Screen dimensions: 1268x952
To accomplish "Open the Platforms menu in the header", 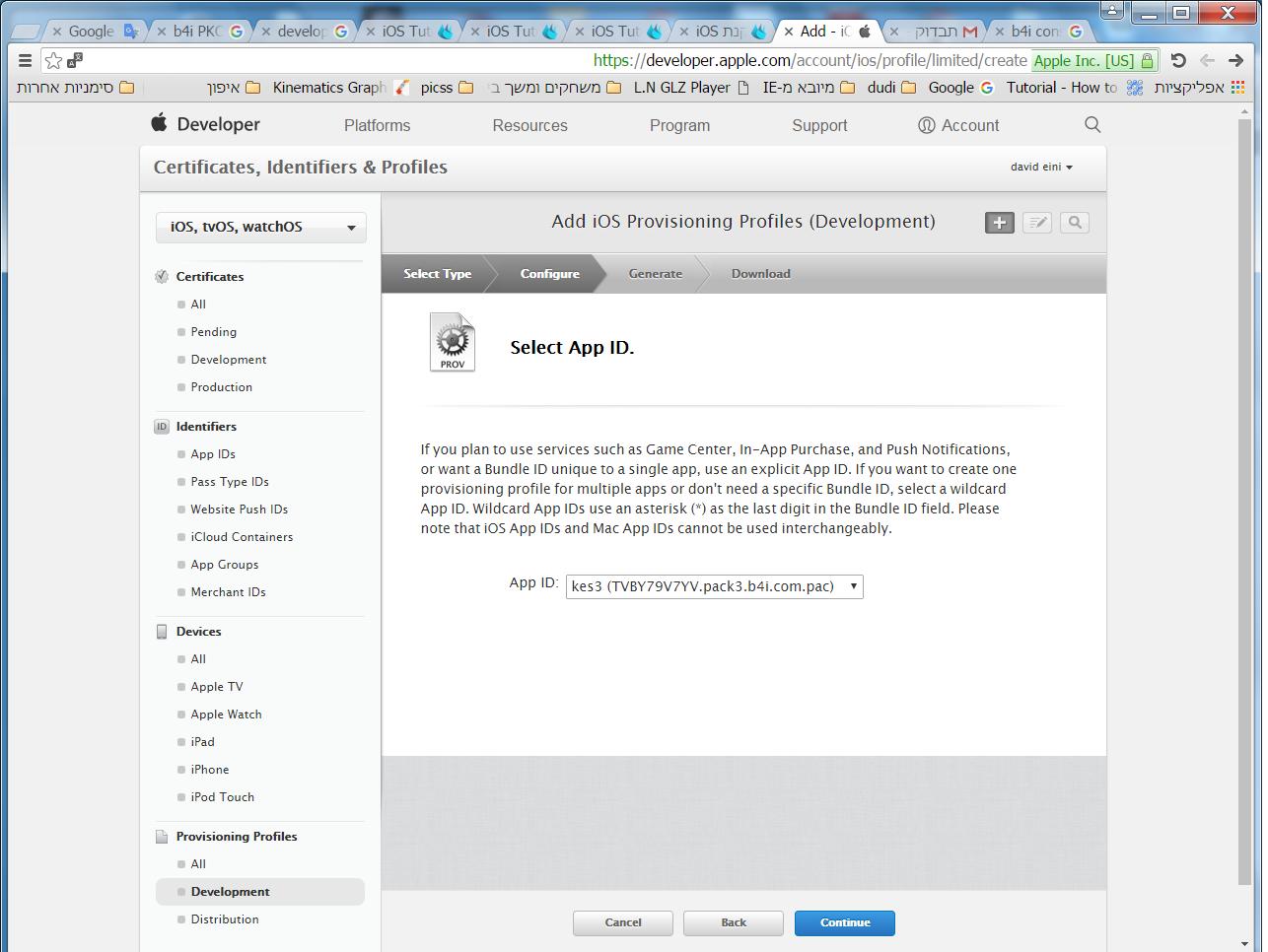I will pos(377,125).
